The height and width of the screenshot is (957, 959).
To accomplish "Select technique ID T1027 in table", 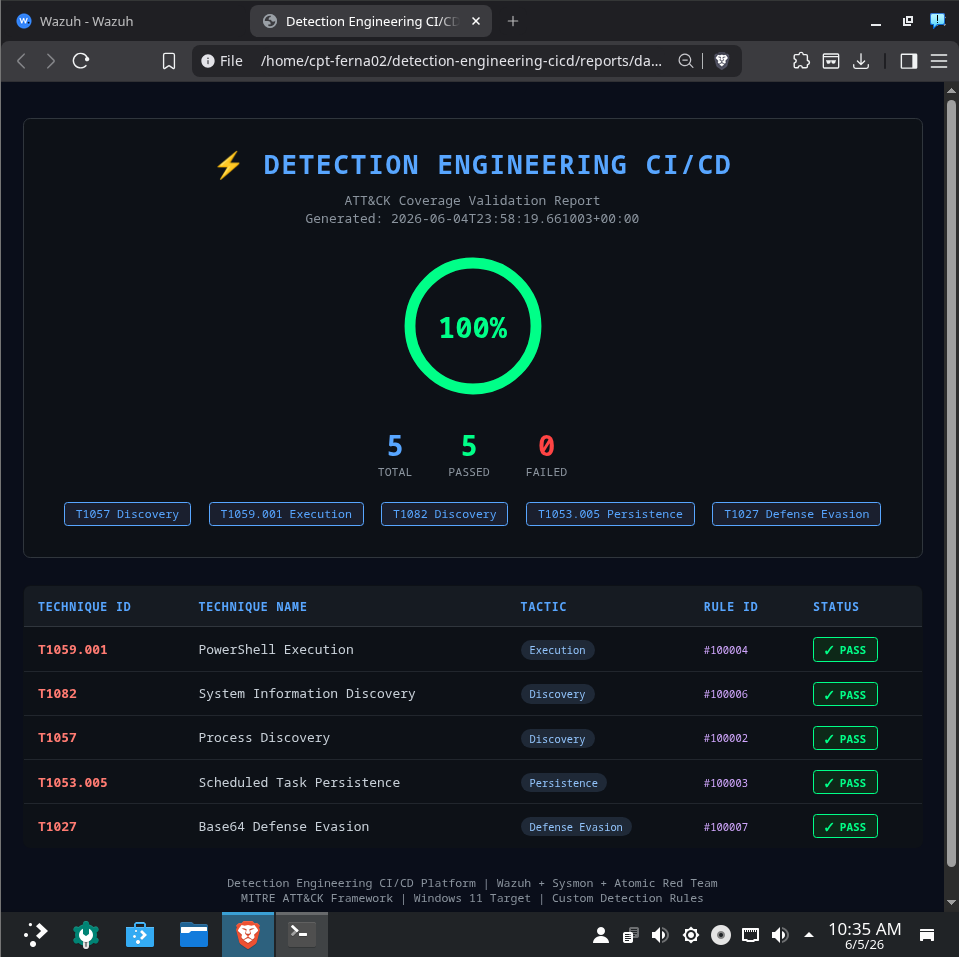I will pos(57,826).
